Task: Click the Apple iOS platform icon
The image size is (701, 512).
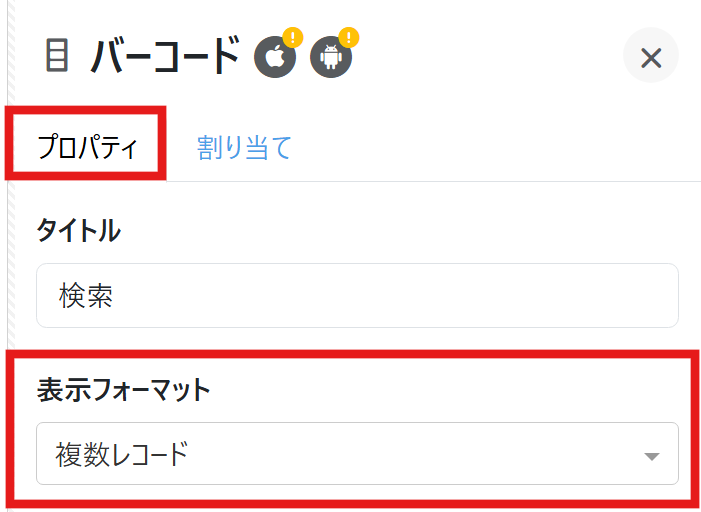Action: pyautogui.click(x=275, y=57)
